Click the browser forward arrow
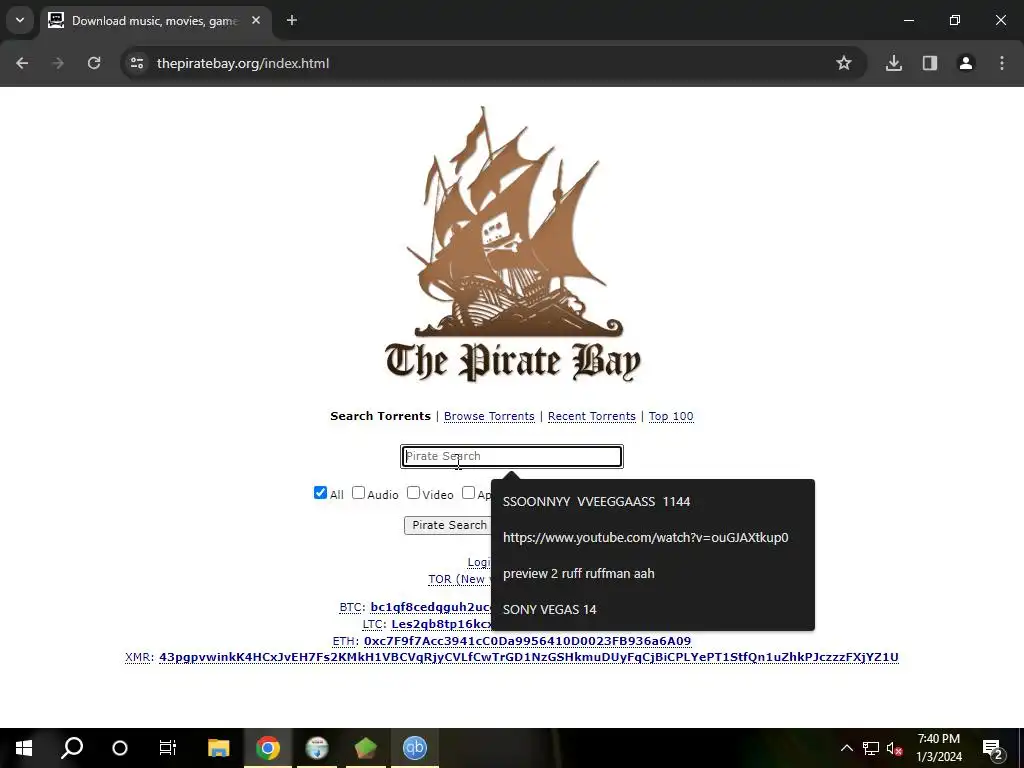The height and width of the screenshot is (768, 1024). [x=58, y=63]
